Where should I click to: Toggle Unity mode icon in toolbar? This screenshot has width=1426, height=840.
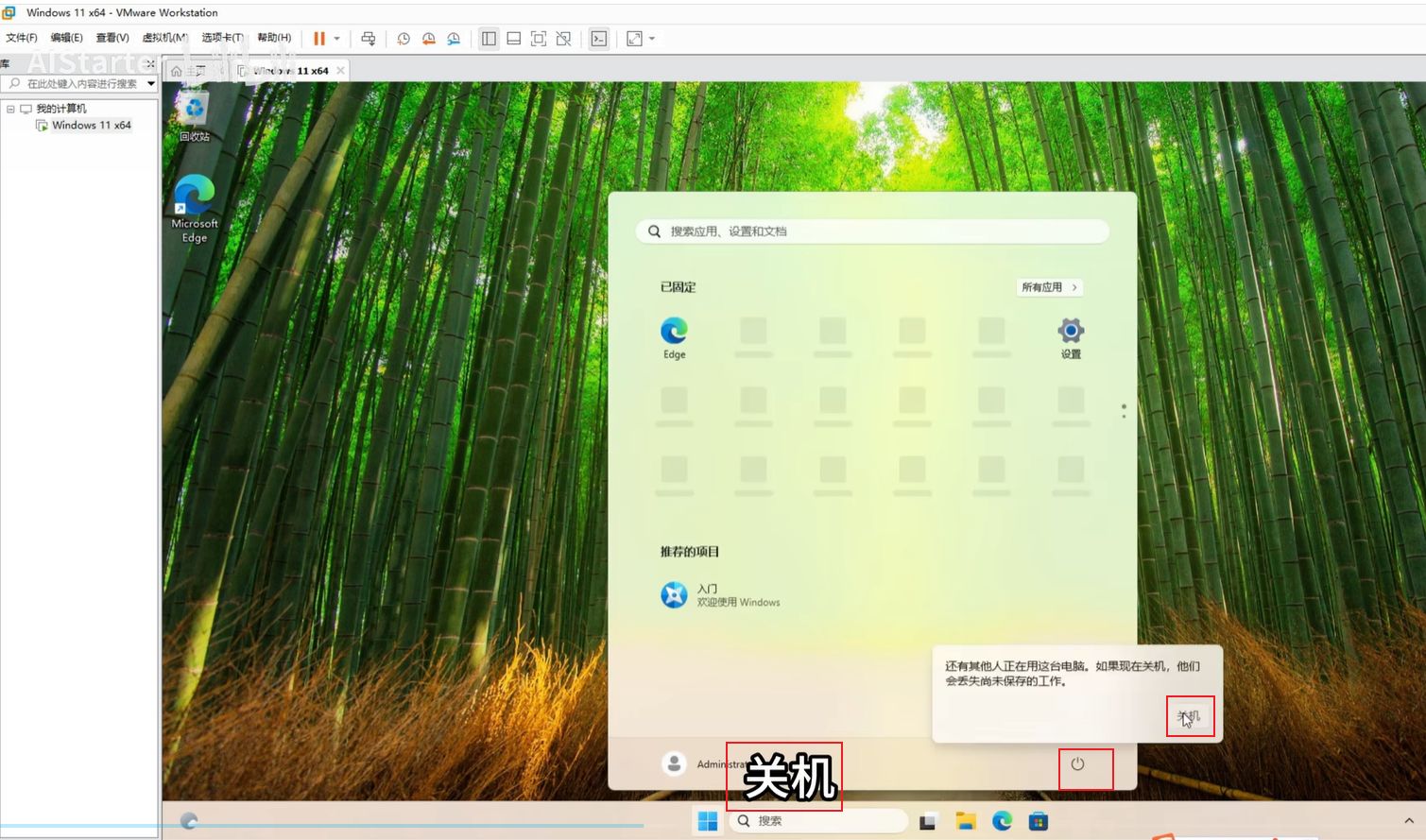(563, 39)
